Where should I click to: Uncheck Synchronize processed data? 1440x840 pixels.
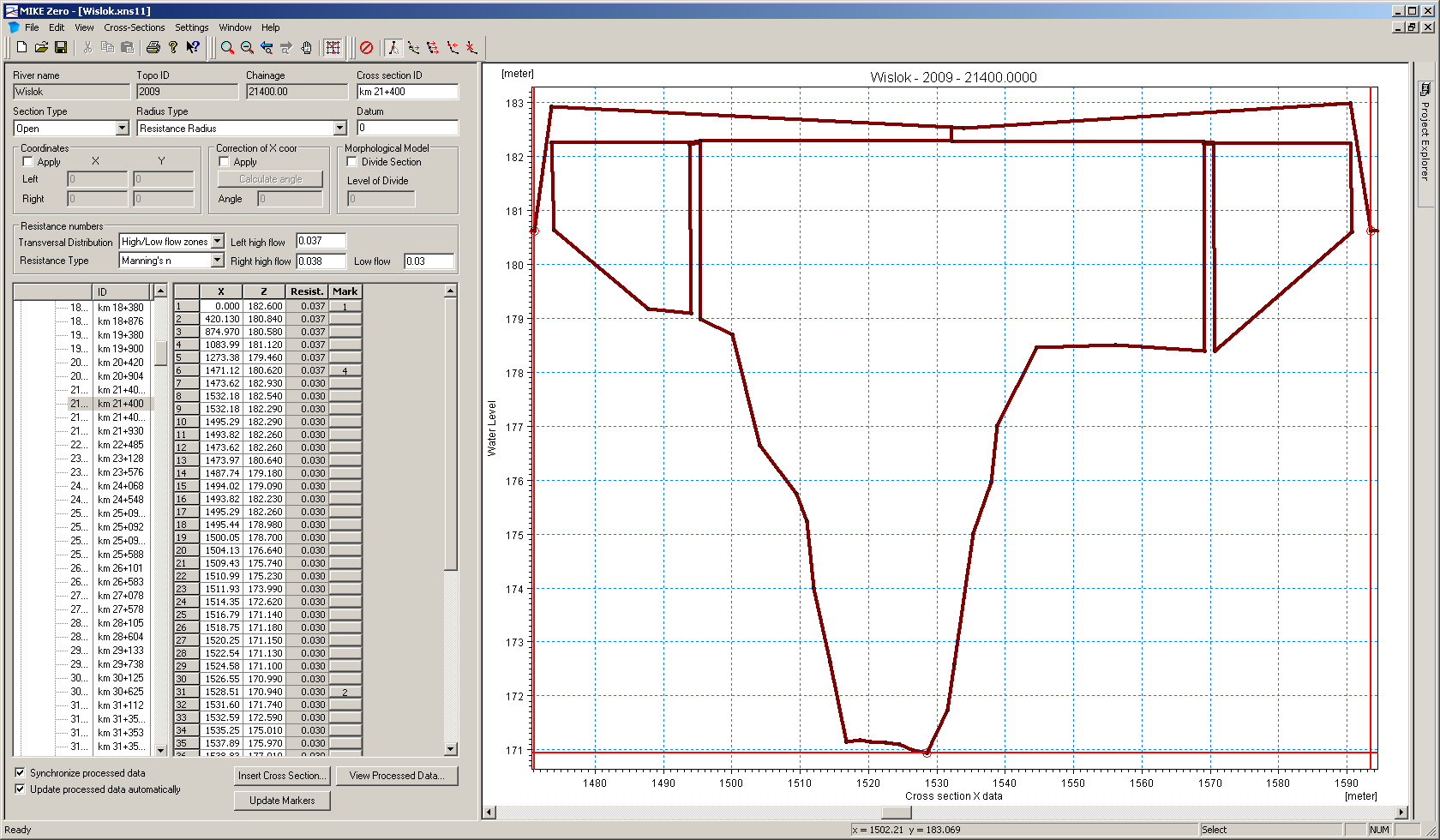(x=21, y=773)
